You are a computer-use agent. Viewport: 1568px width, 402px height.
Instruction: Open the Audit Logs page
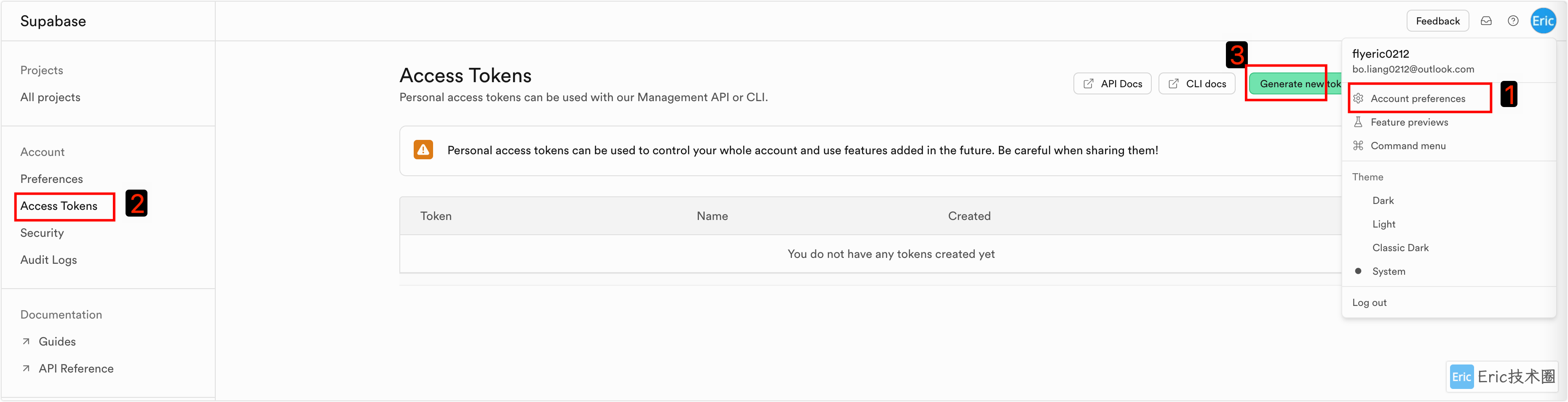coord(49,260)
